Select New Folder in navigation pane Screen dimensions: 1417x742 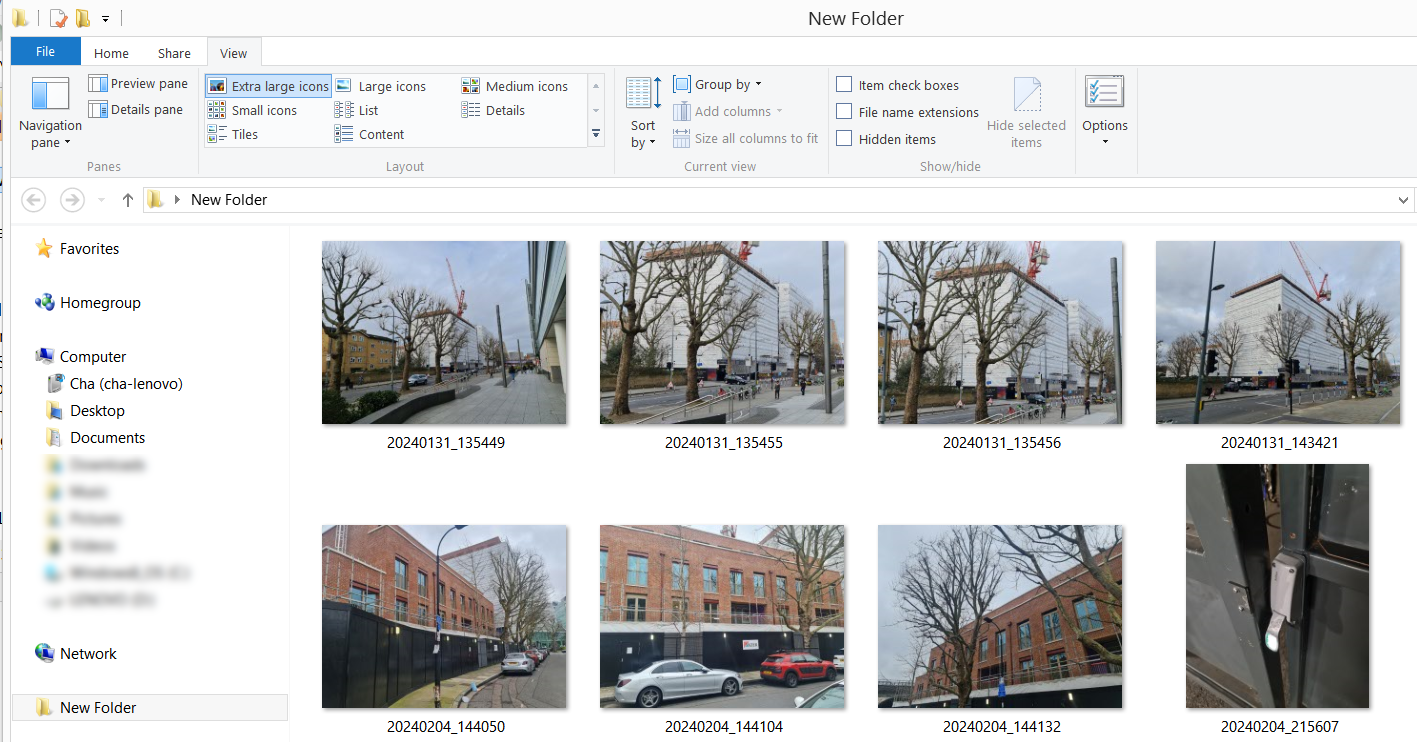coord(150,708)
